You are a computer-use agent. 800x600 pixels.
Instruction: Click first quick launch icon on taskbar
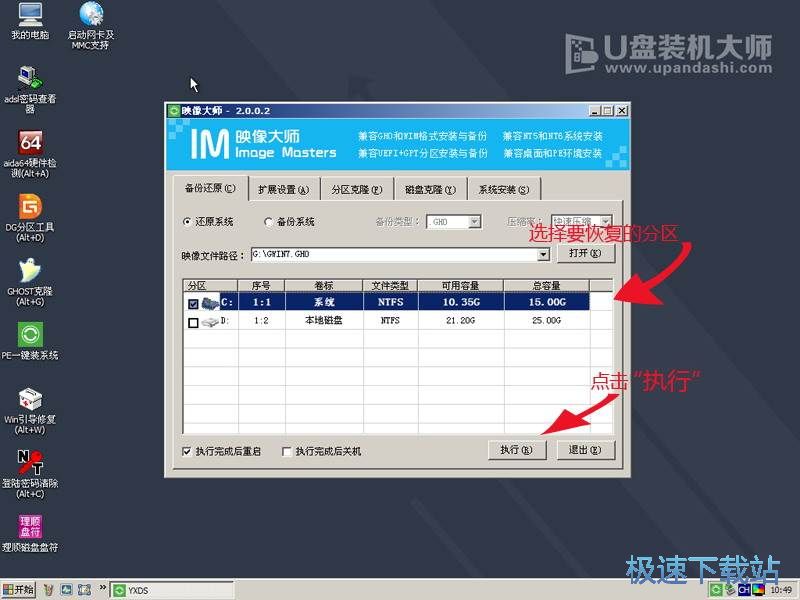[49, 590]
